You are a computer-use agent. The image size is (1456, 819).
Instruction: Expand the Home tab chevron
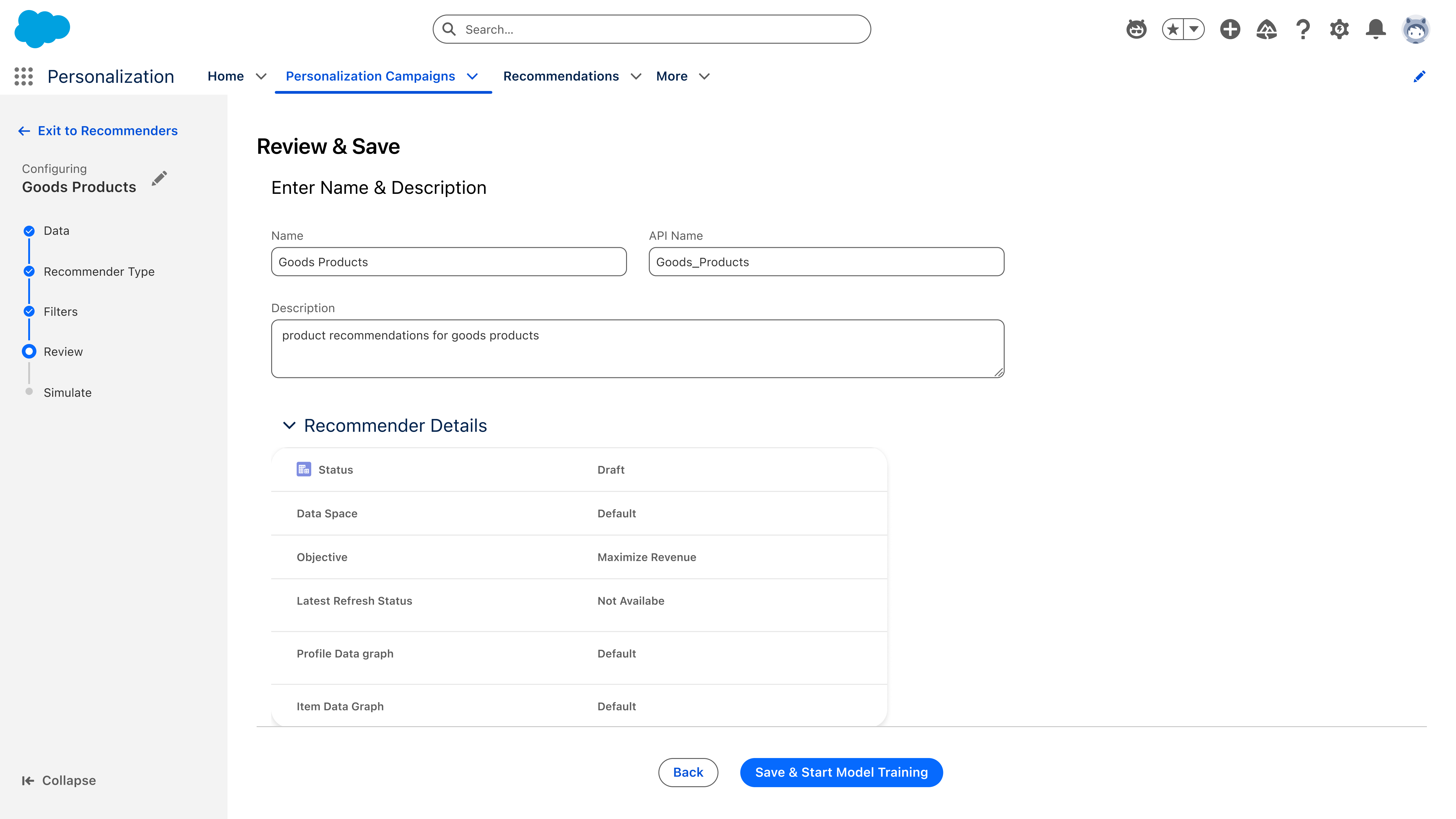pyautogui.click(x=261, y=76)
